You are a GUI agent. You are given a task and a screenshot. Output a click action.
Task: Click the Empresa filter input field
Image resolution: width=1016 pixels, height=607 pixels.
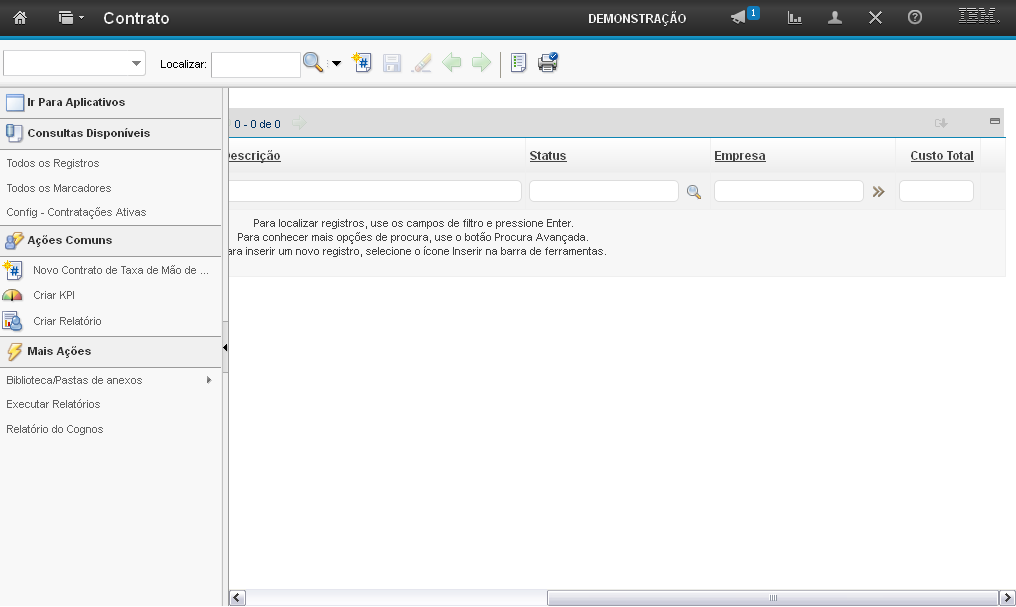point(788,191)
